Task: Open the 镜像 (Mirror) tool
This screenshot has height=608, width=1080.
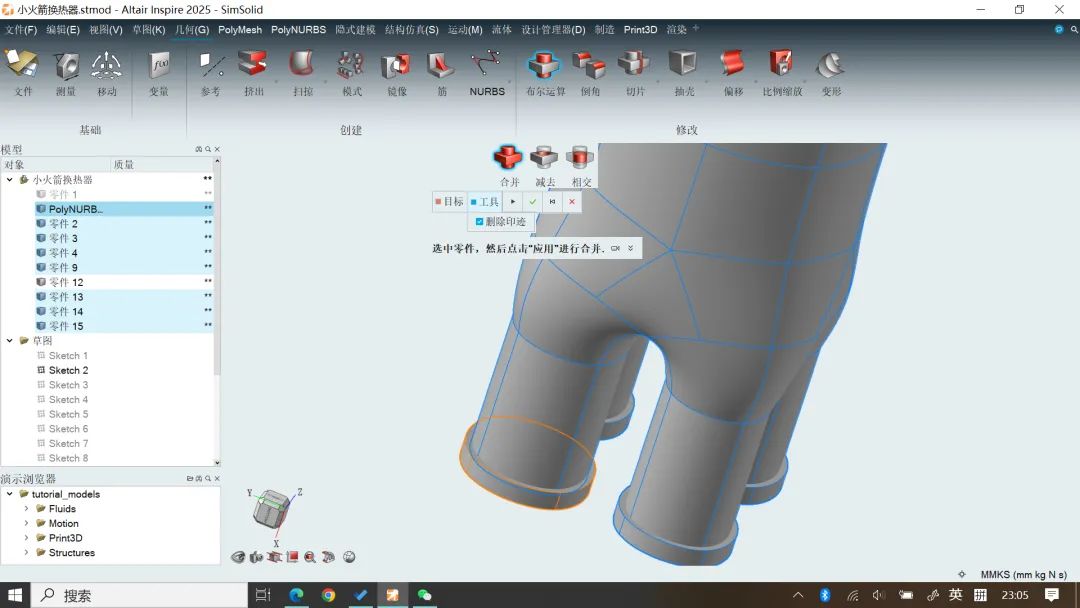Action: 396,67
